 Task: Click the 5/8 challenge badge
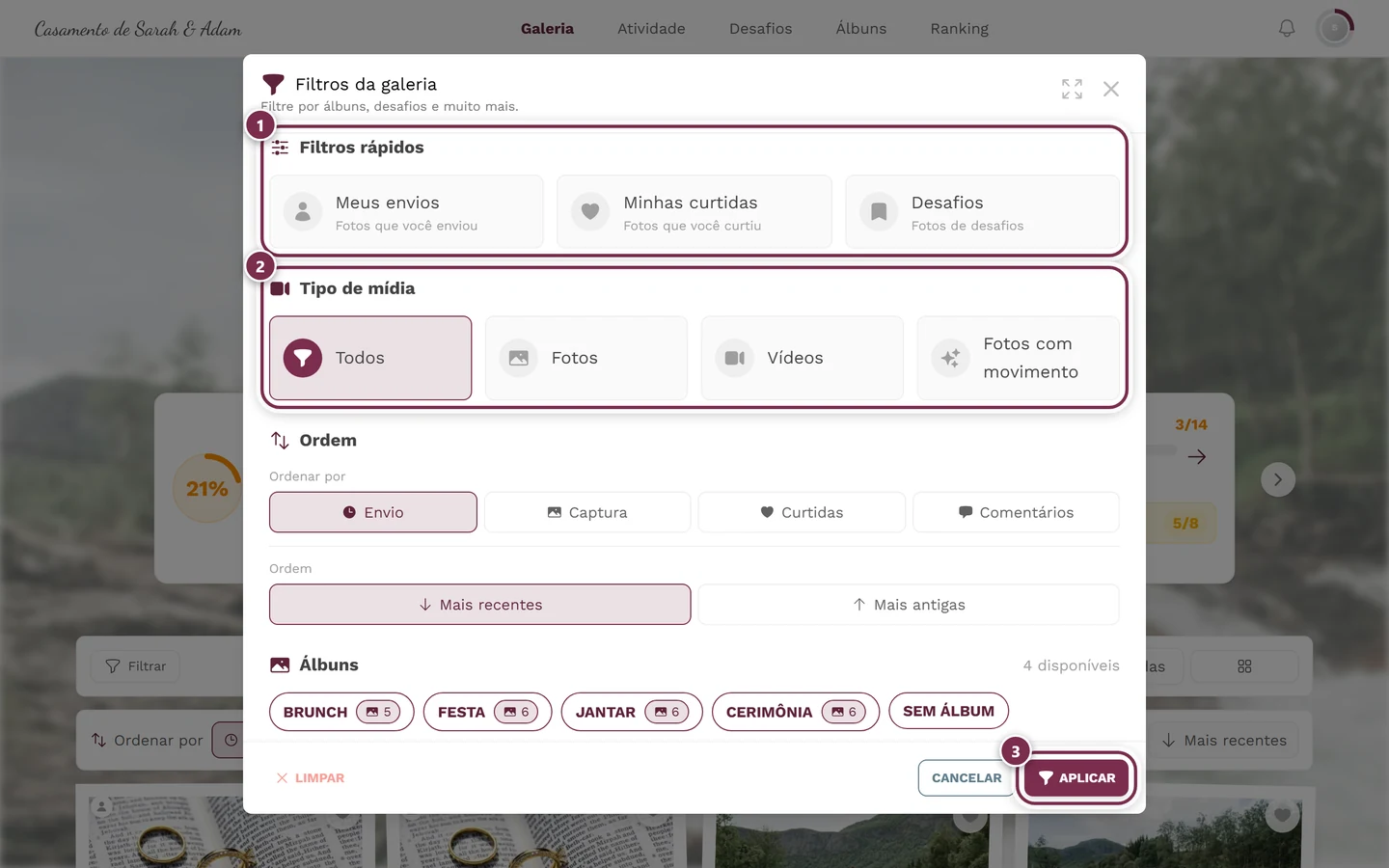(1185, 524)
